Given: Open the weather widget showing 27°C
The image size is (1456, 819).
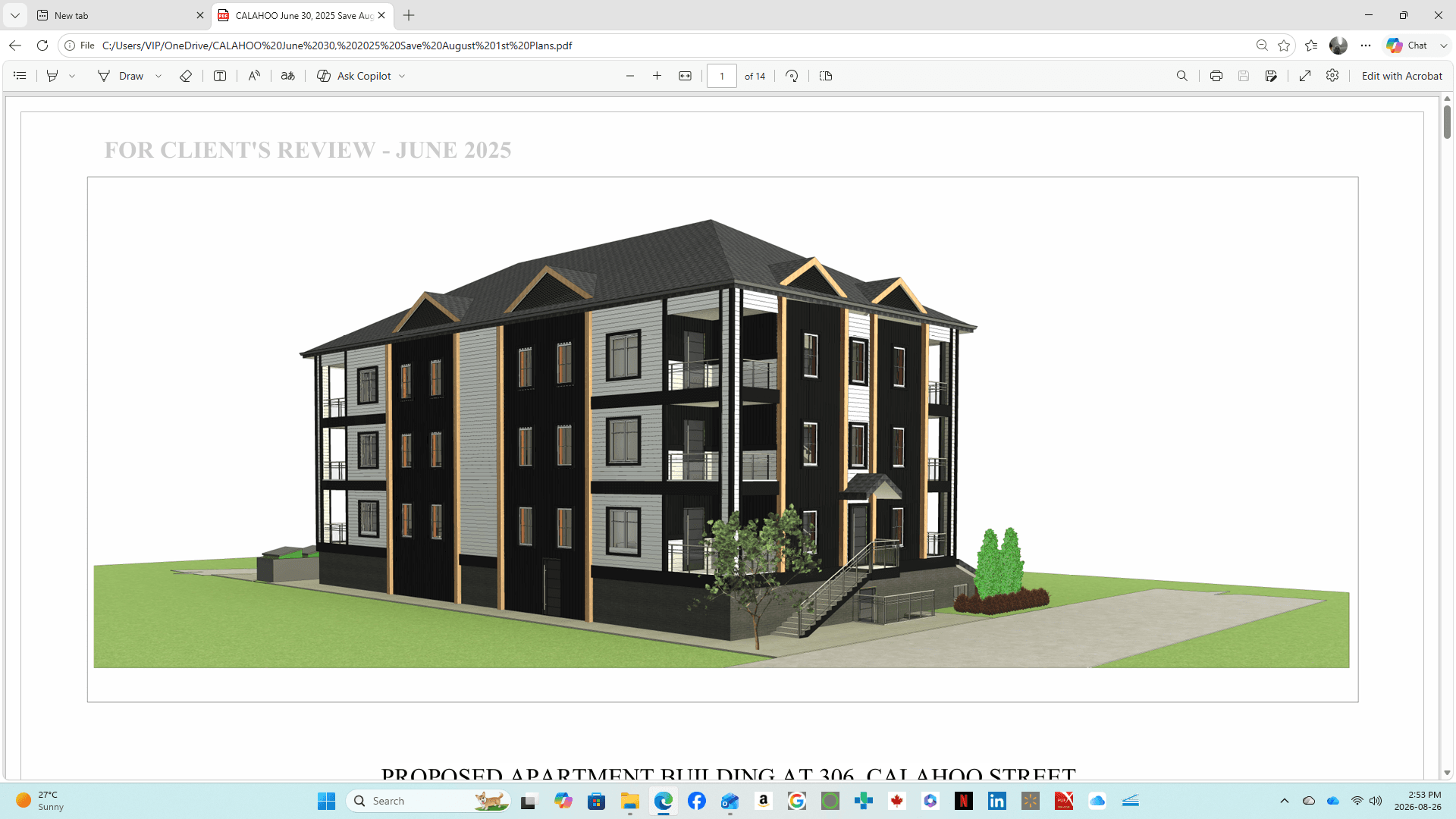Looking at the screenshot, I should click(x=42, y=801).
